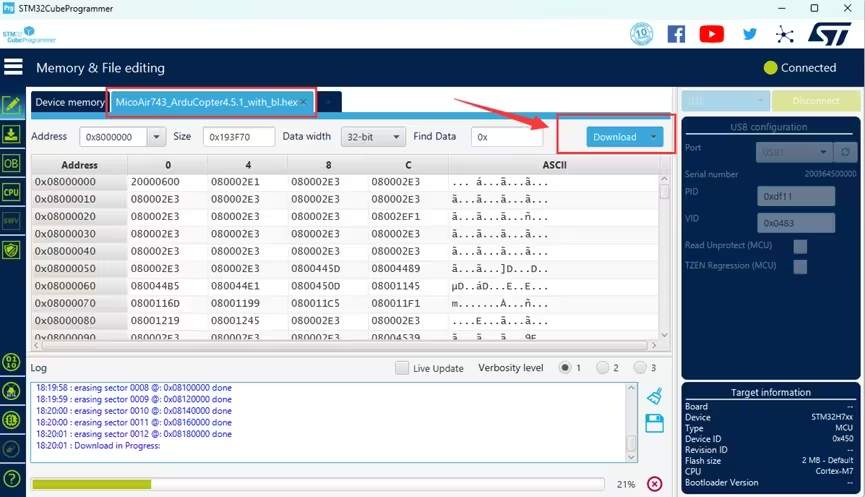Screen dimensions: 865x497
Task: Save the log with the floppy icon
Action: tap(655, 424)
